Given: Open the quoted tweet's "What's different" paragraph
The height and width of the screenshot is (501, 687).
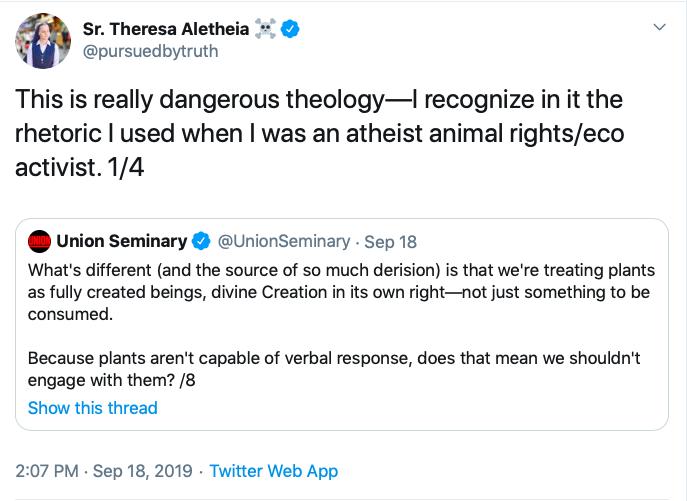Looking at the screenshot, I should [x=340, y=291].
